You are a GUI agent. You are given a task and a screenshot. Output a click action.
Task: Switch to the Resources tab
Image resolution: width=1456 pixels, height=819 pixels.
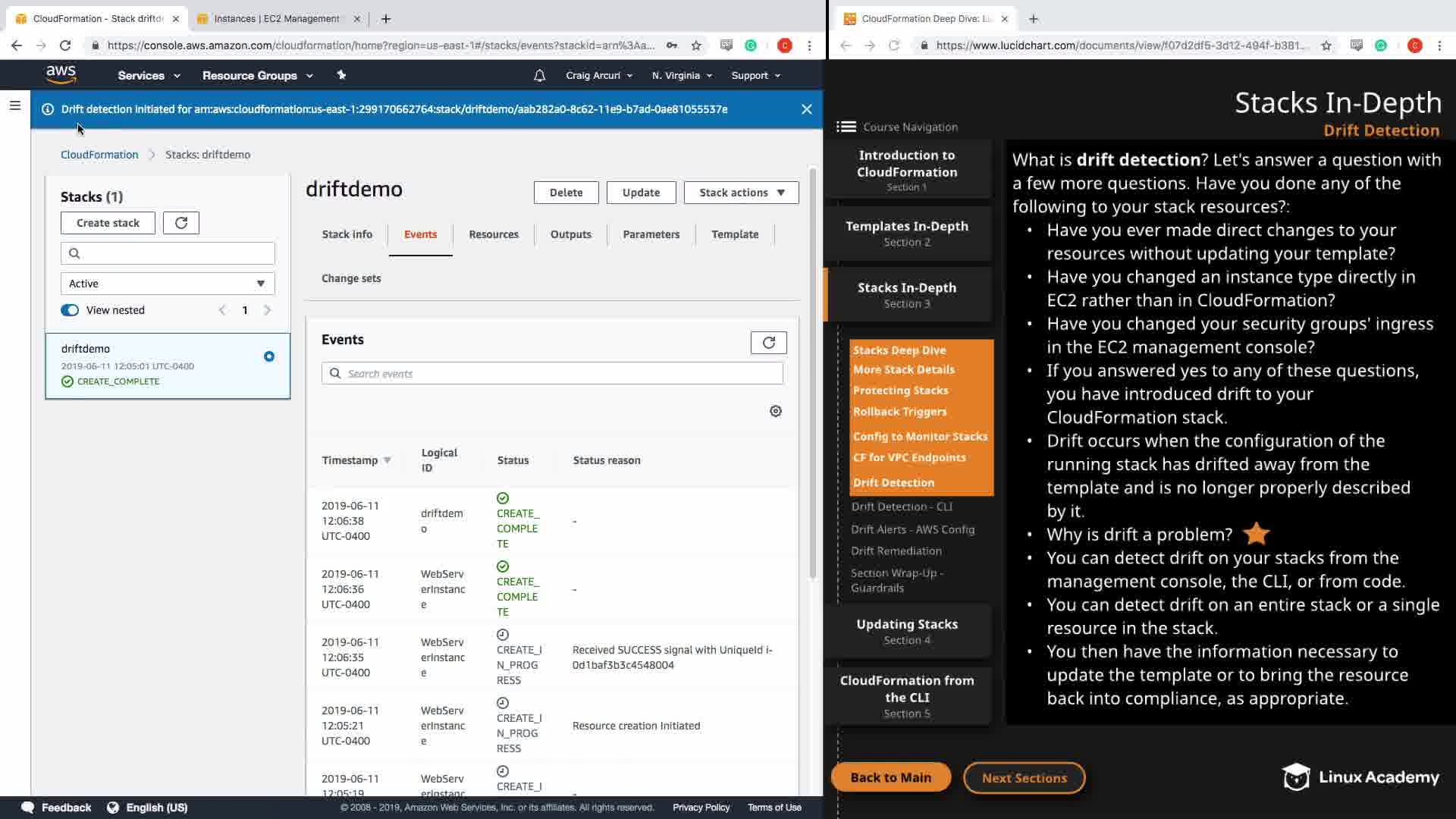click(493, 234)
